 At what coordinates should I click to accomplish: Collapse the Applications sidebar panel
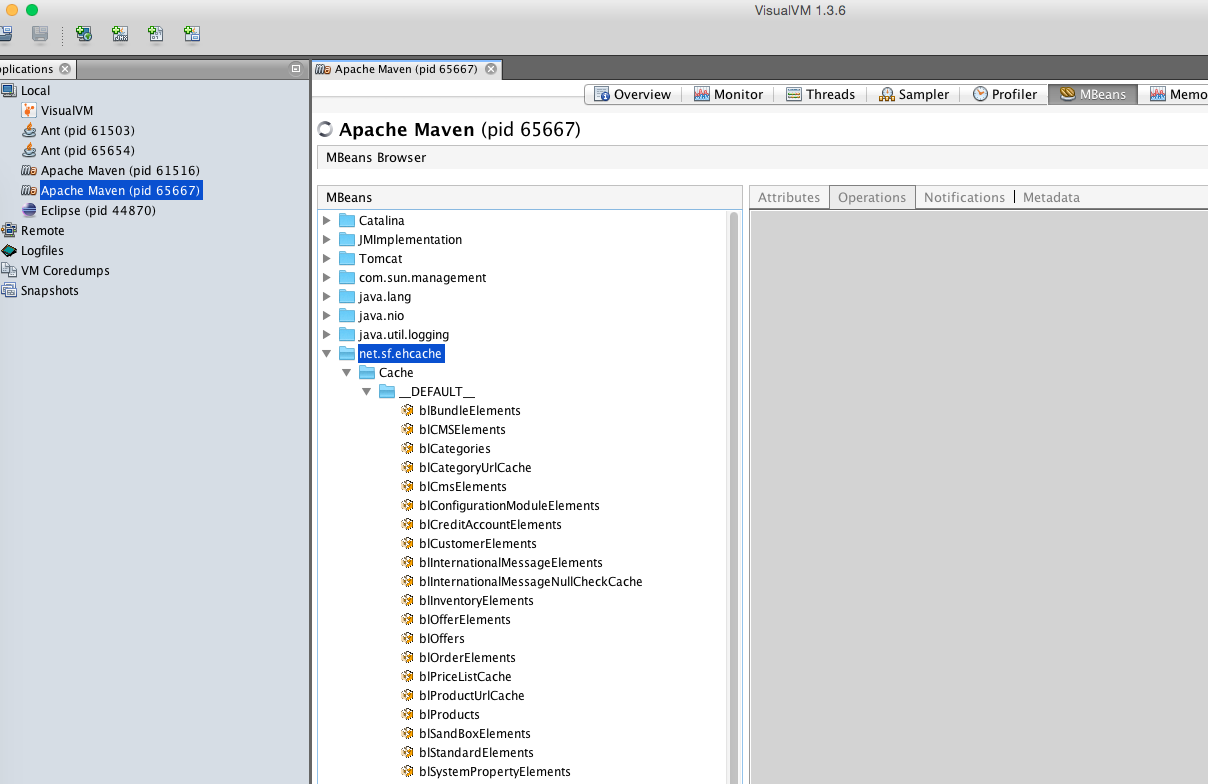(x=295, y=68)
